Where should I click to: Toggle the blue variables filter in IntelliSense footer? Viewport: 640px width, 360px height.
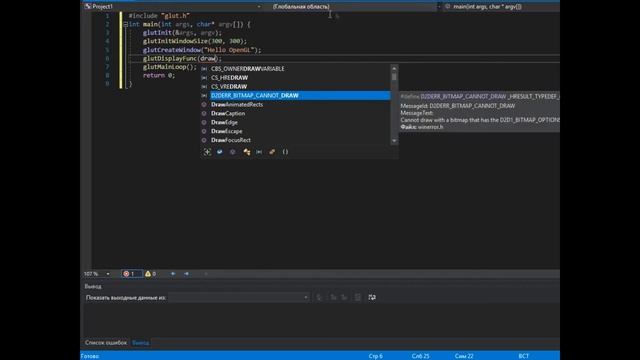pos(220,152)
